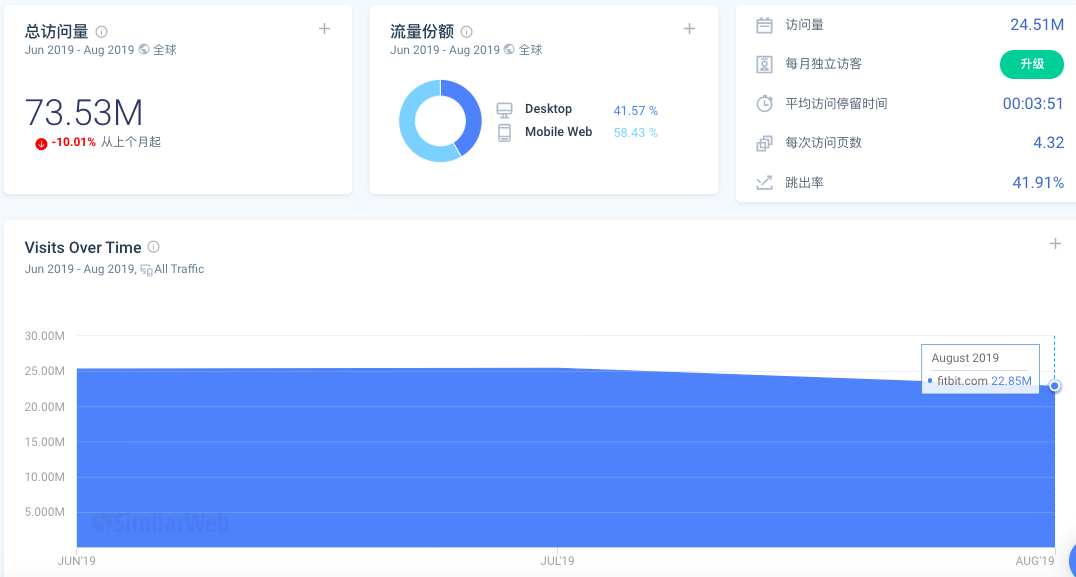The height and width of the screenshot is (577, 1076).
Task: Click info icon beside Visits Over Time
Action: coord(154,247)
